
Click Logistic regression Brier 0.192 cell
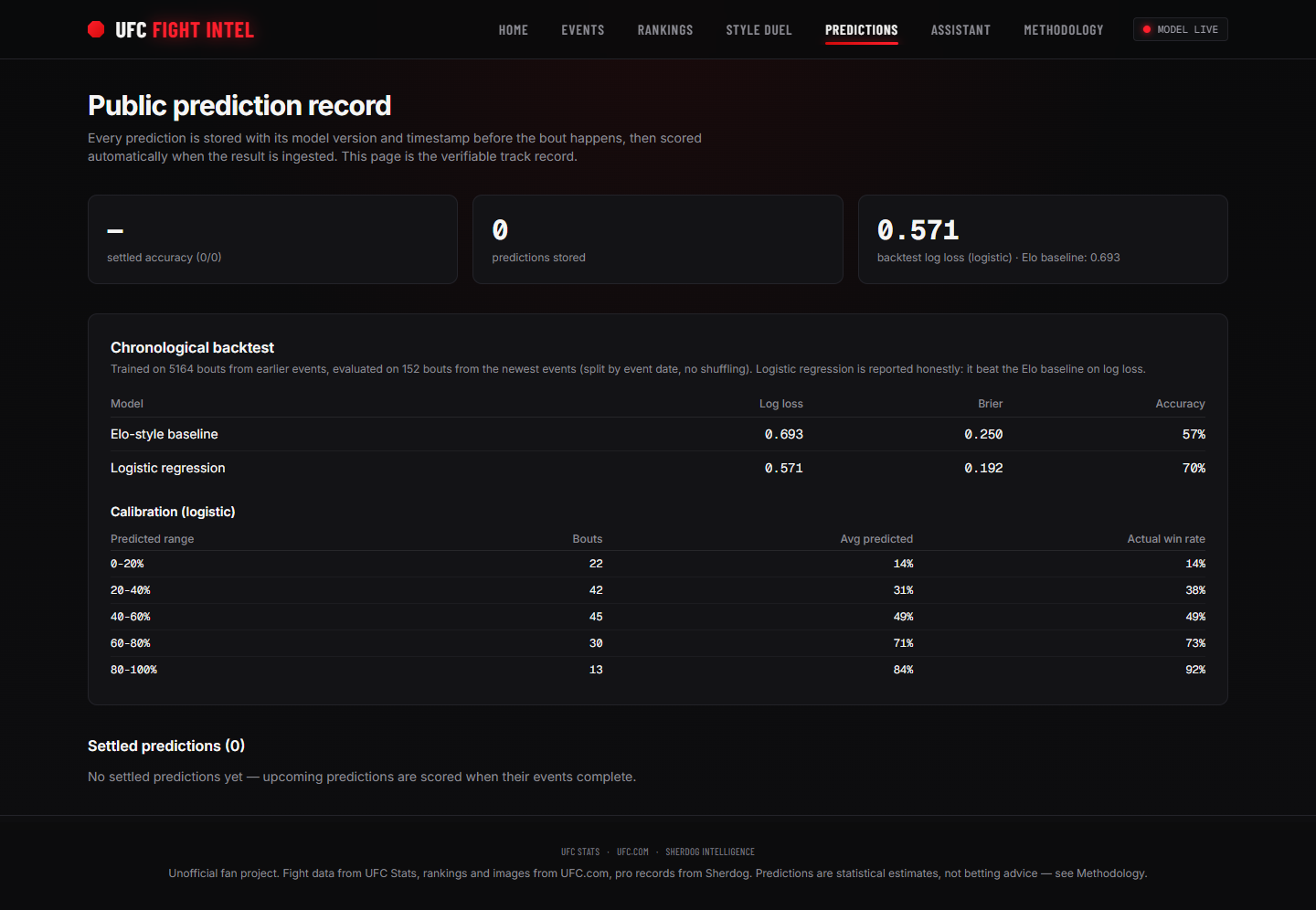coord(983,468)
